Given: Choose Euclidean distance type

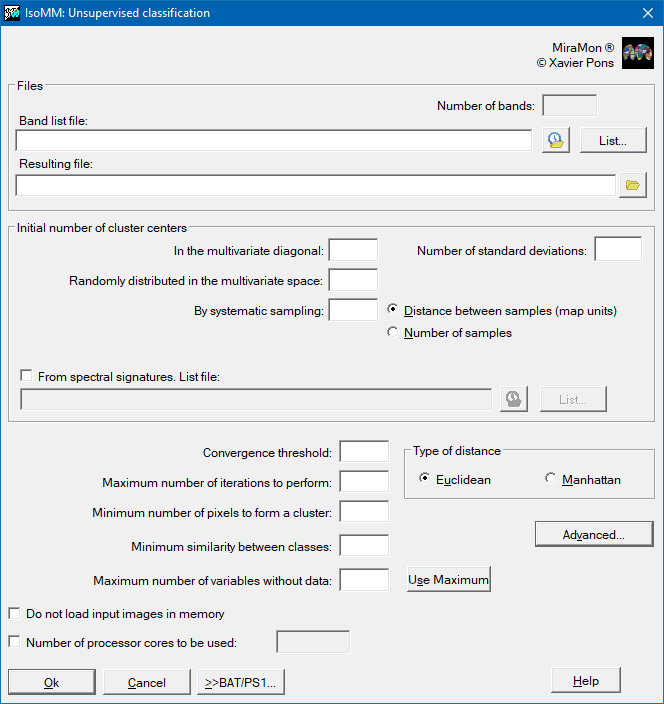Looking at the screenshot, I should (x=425, y=479).
